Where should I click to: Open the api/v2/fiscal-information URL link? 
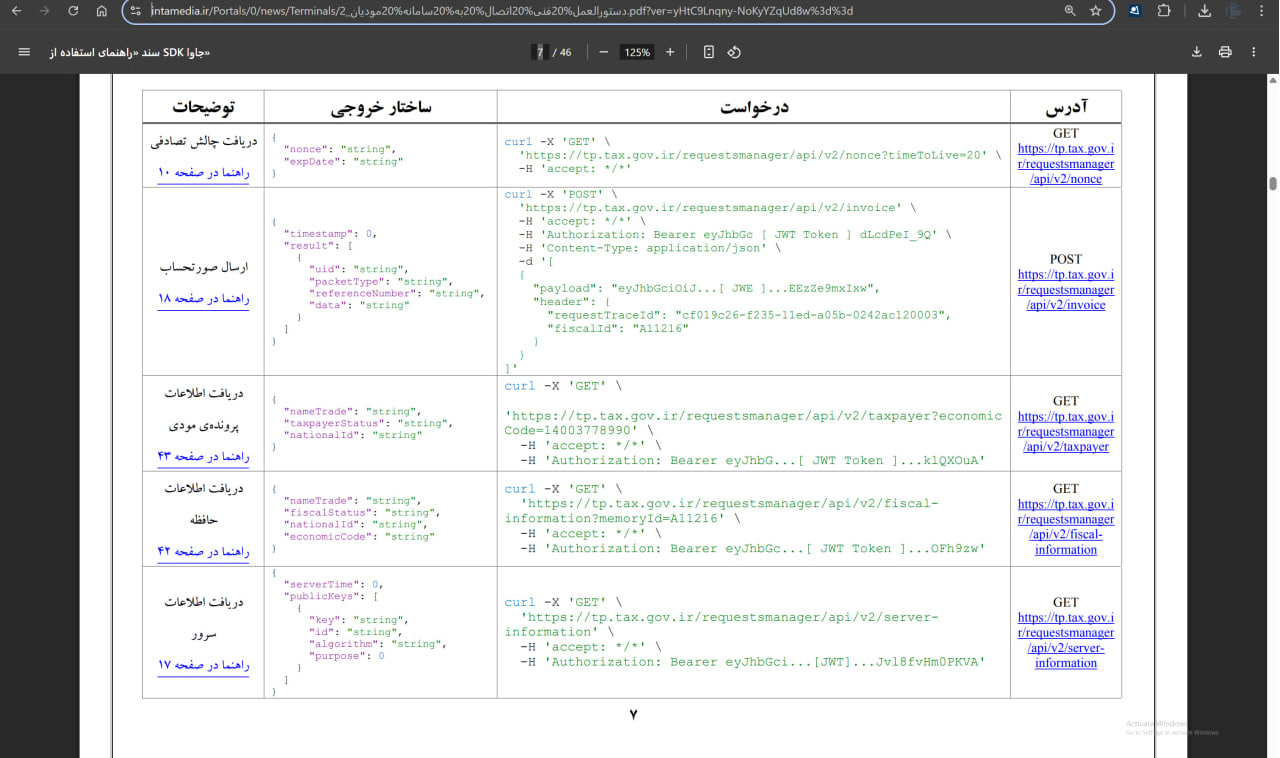click(1066, 527)
